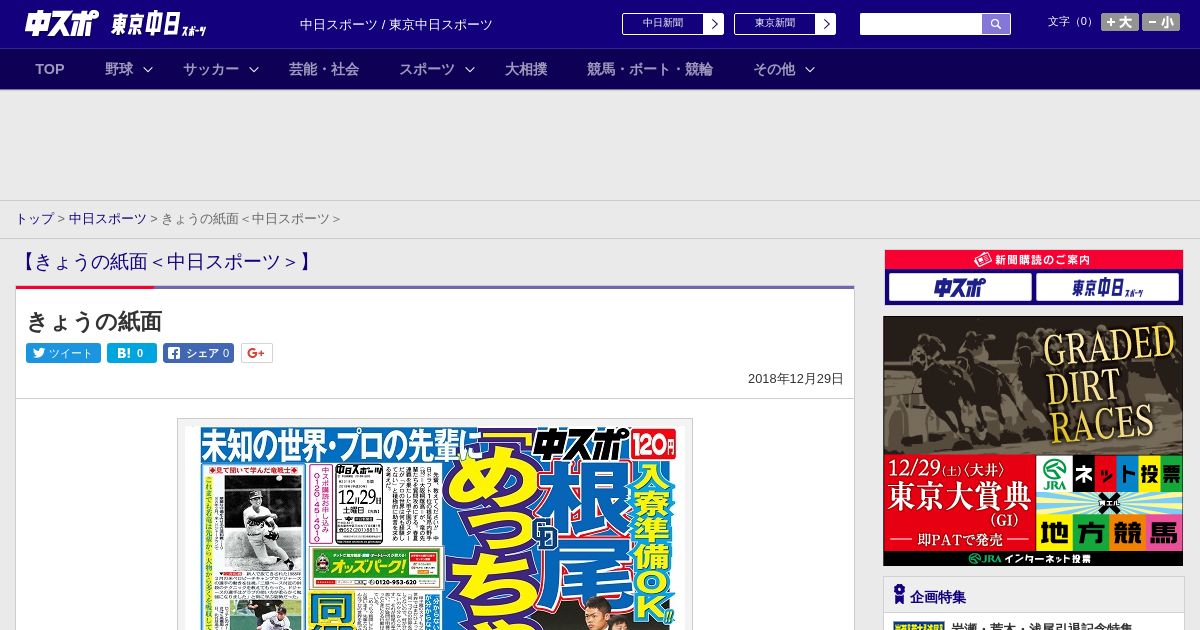Image resolution: width=1200 pixels, height=630 pixels.
Task: Click 東京中日スポーツ in subscription banner
Action: point(1107,288)
